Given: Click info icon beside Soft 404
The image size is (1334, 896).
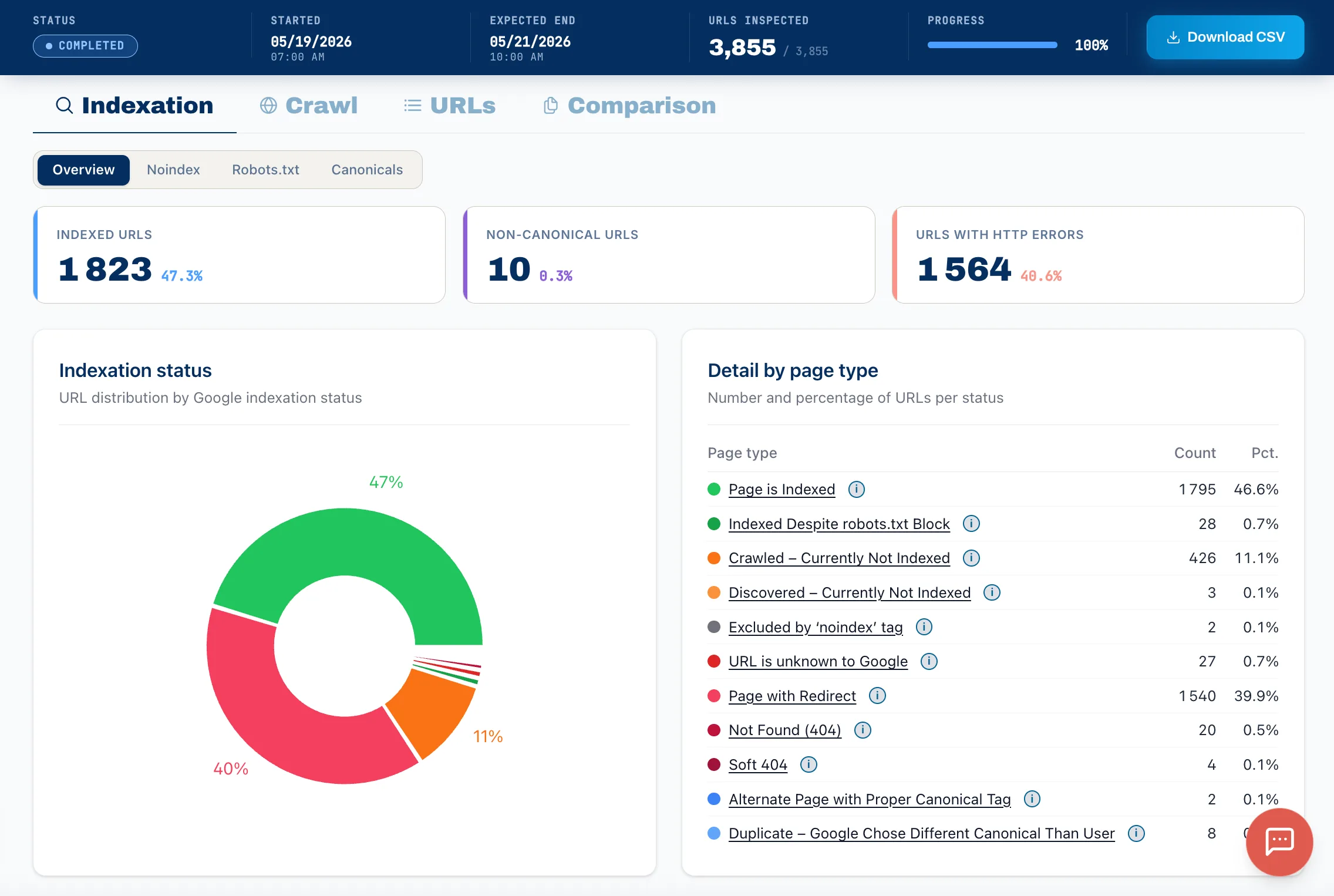Looking at the screenshot, I should click(809, 764).
